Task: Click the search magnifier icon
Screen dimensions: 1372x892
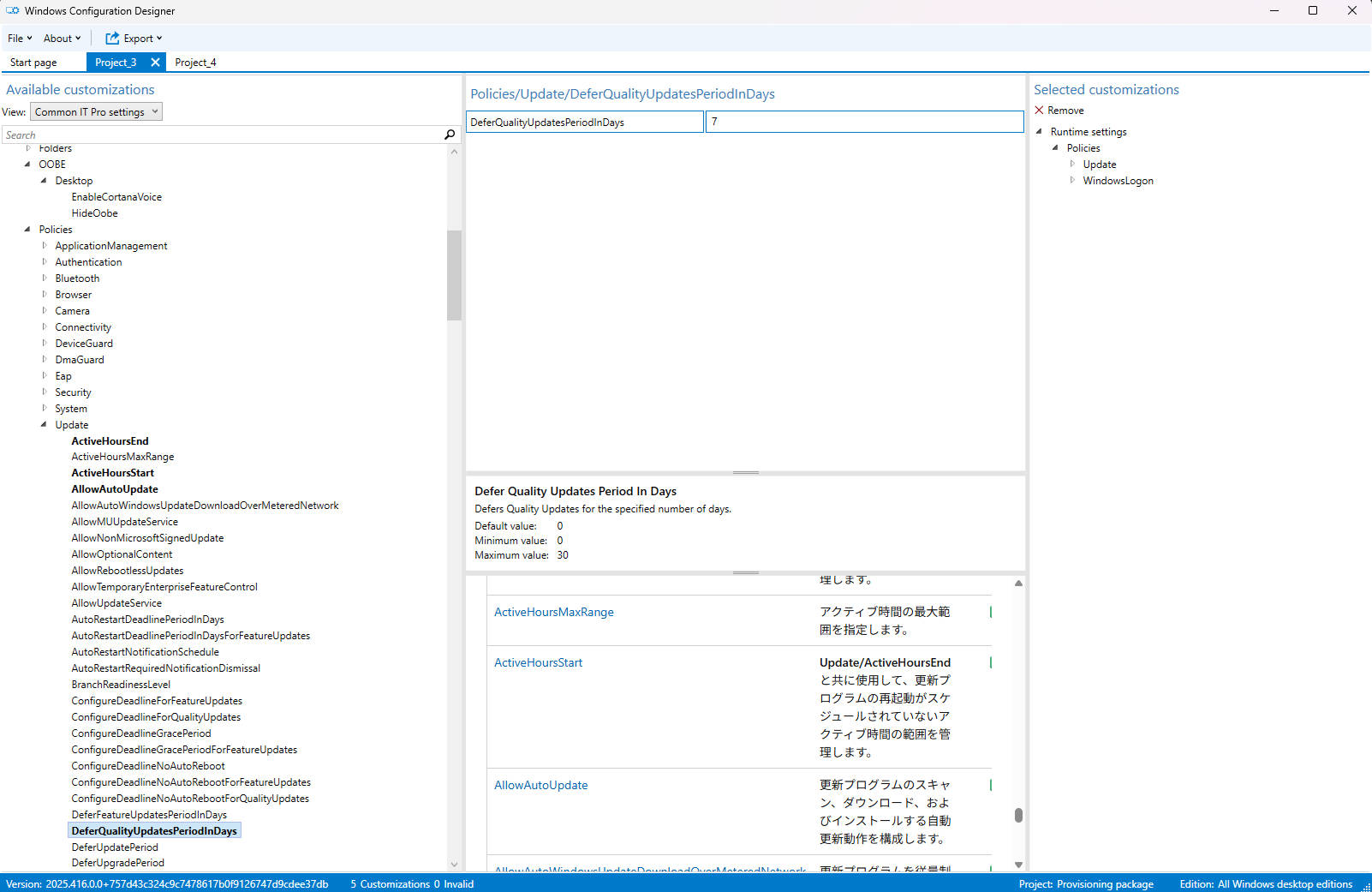Action: click(x=450, y=135)
